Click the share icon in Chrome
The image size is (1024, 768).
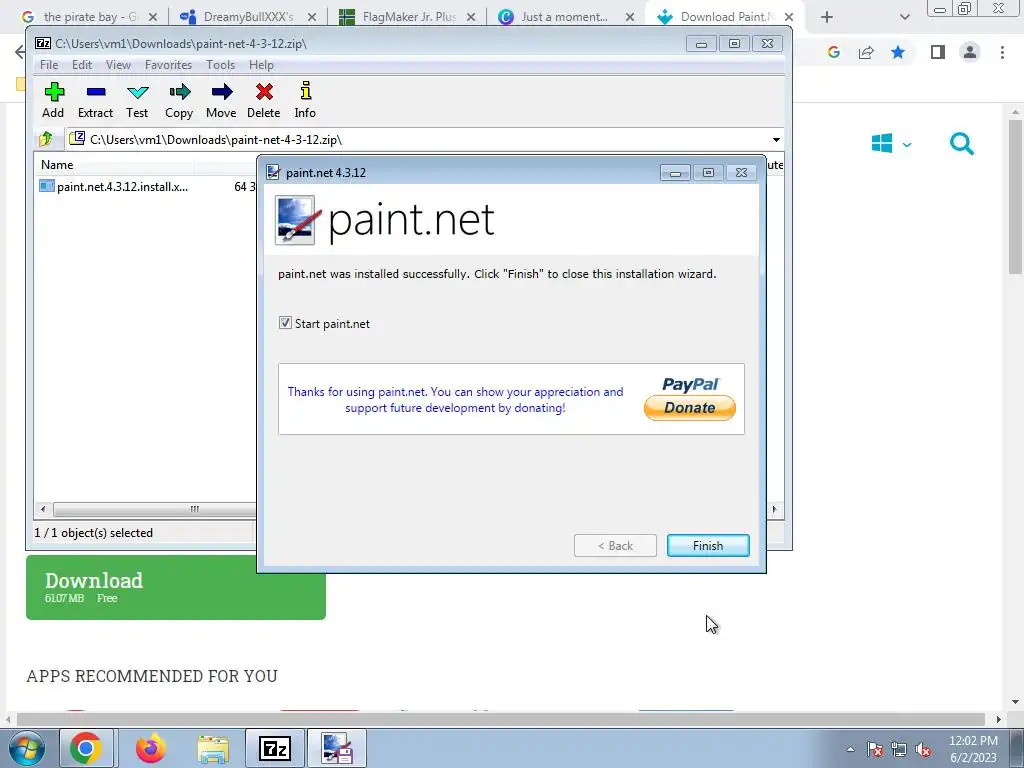point(866,52)
